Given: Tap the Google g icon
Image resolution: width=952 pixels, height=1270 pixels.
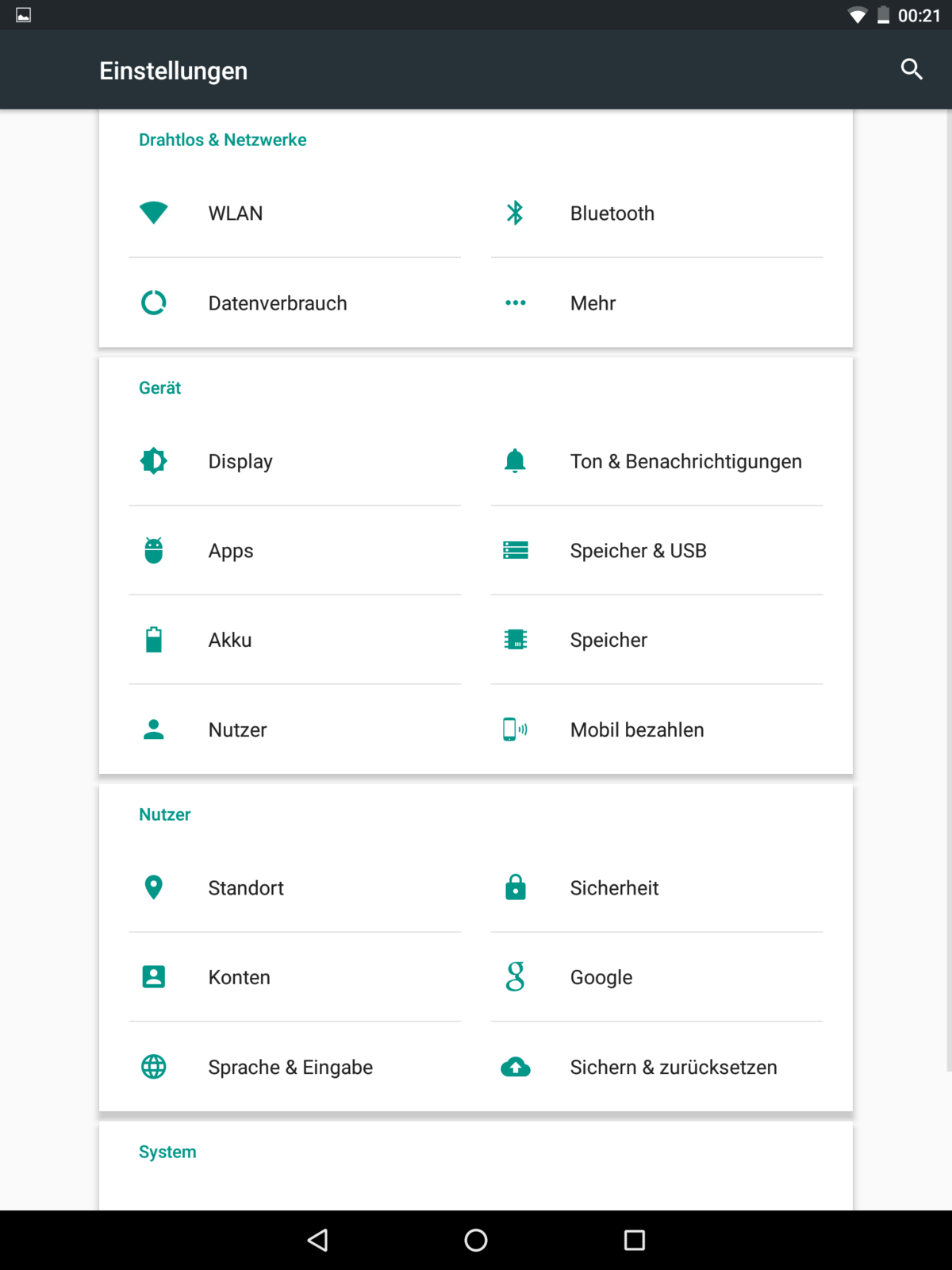Looking at the screenshot, I should [x=515, y=977].
